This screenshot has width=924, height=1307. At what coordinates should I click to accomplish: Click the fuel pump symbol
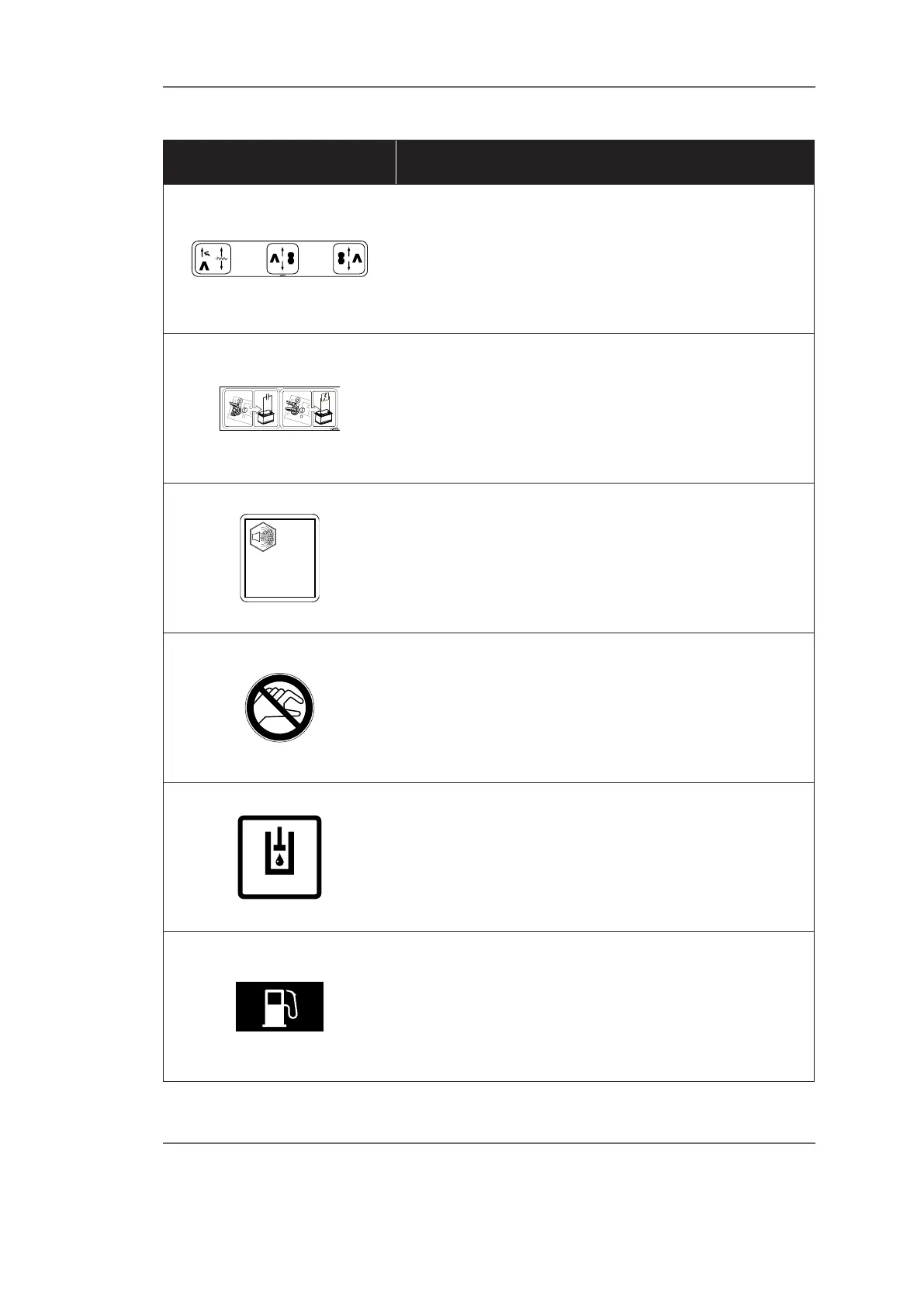point(279,1007)
